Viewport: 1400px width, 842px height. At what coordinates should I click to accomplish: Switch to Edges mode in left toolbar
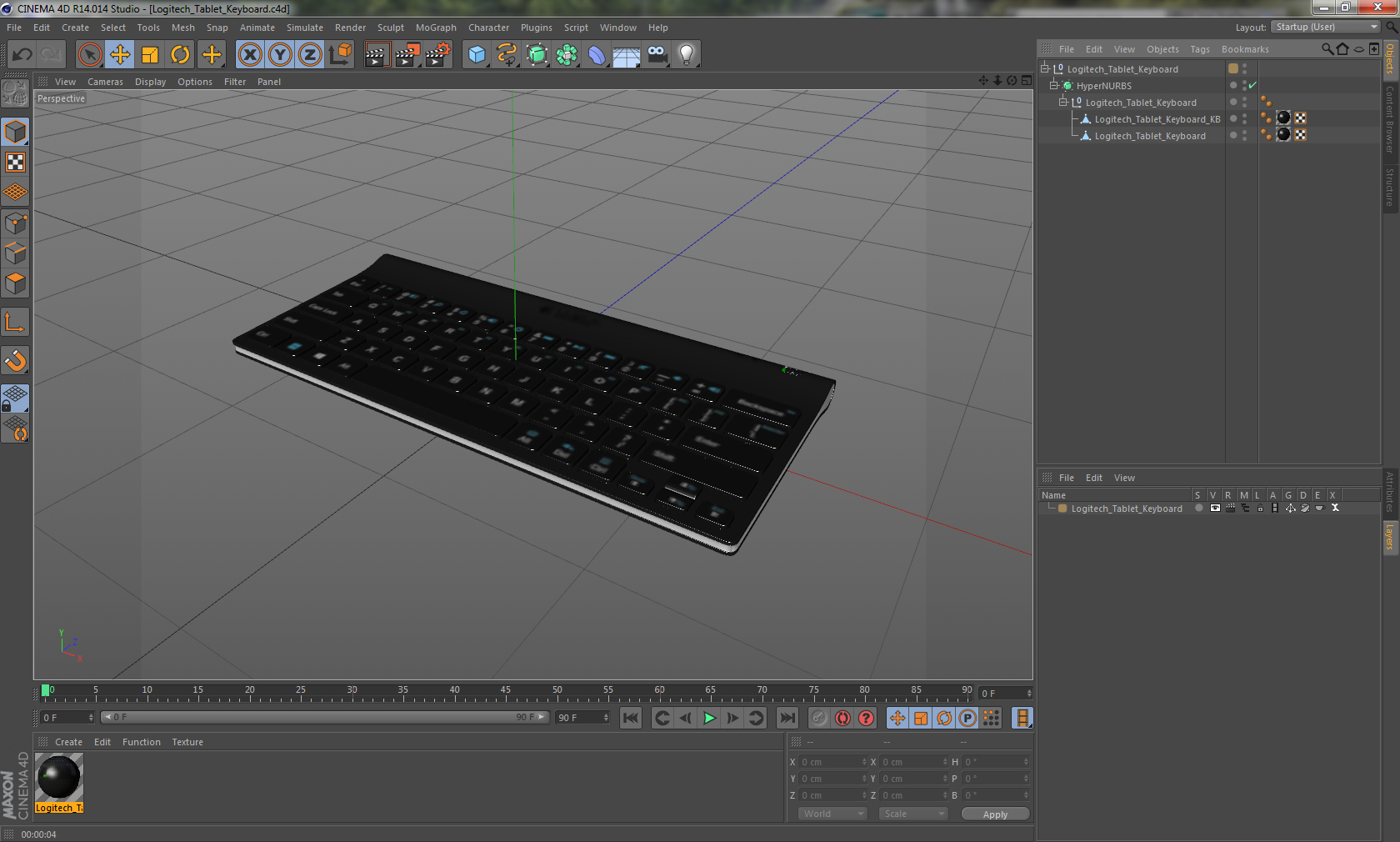click(15, 253)
